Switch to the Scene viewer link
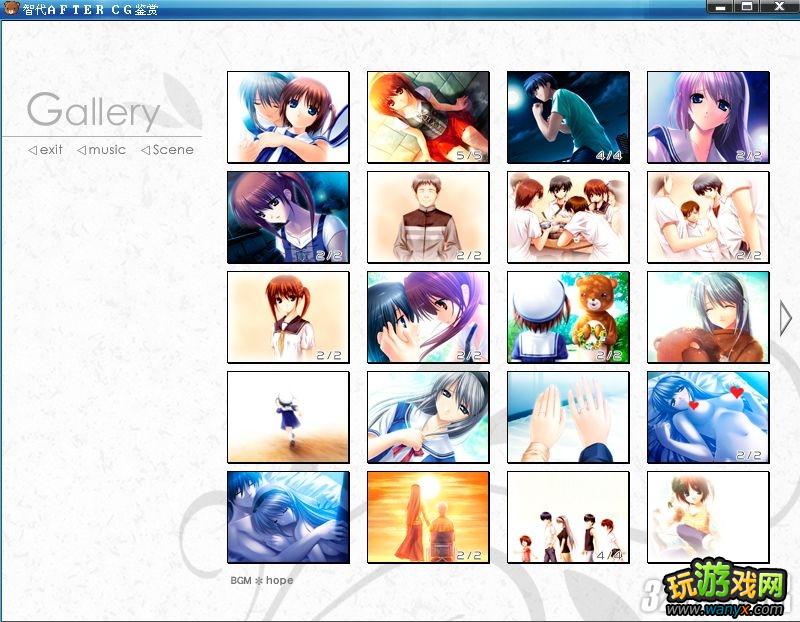Image resolution: width=800 pixels, height=622 pixels. (167, 150)
